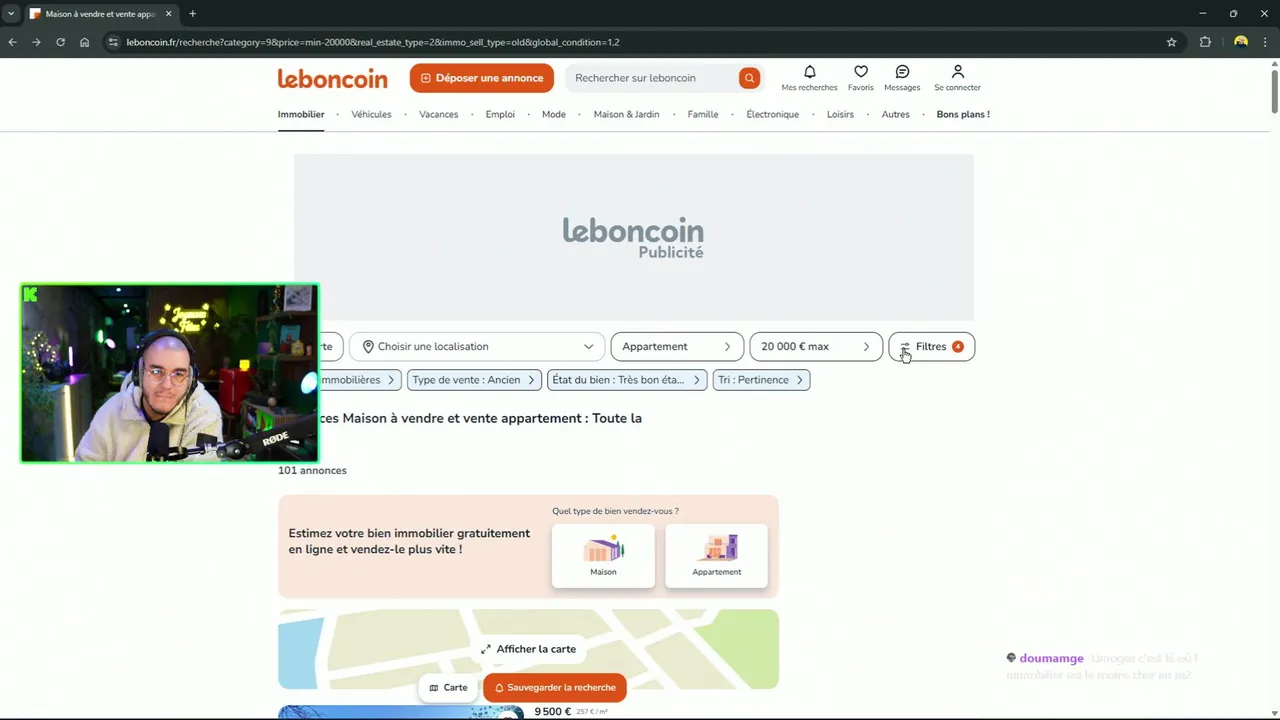Open Chrome profile avatar
This screenshot has width=1280, height=720.
pos(1241,42)
